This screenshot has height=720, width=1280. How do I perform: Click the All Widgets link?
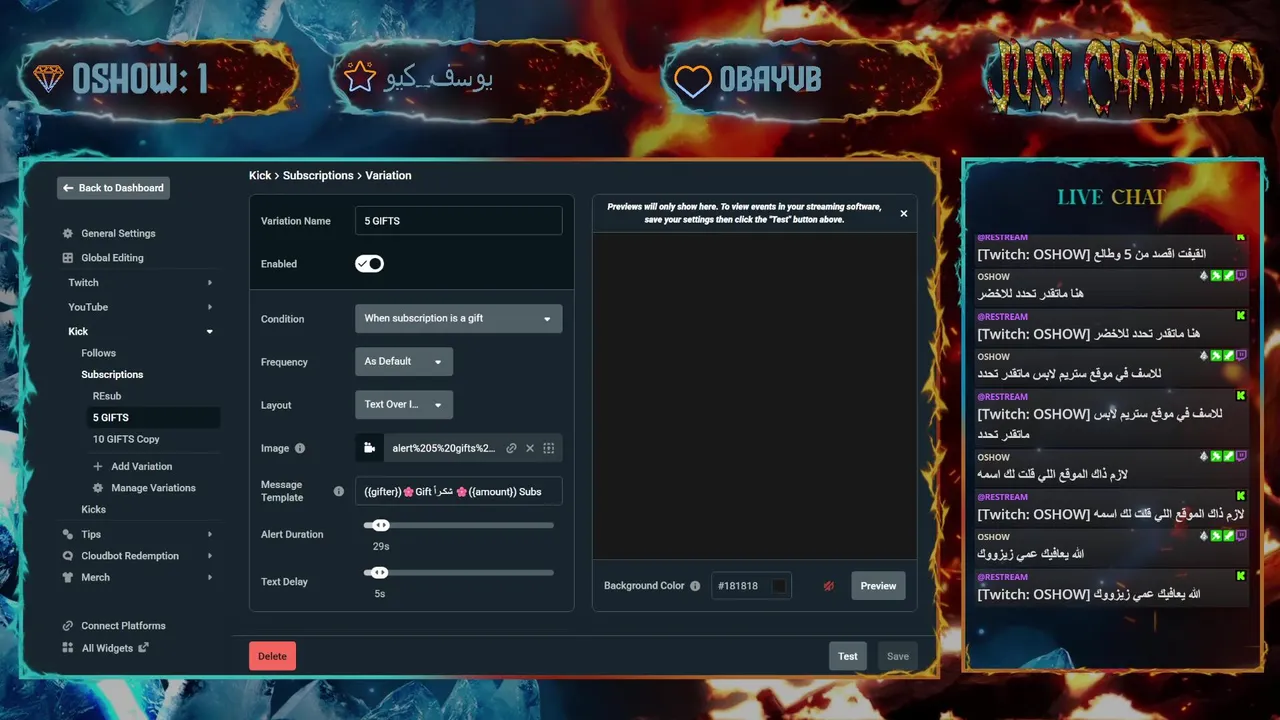[107, 648]
